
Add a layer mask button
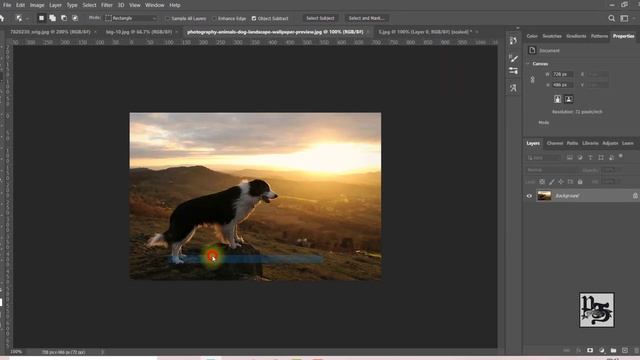(x=590, y=350)
